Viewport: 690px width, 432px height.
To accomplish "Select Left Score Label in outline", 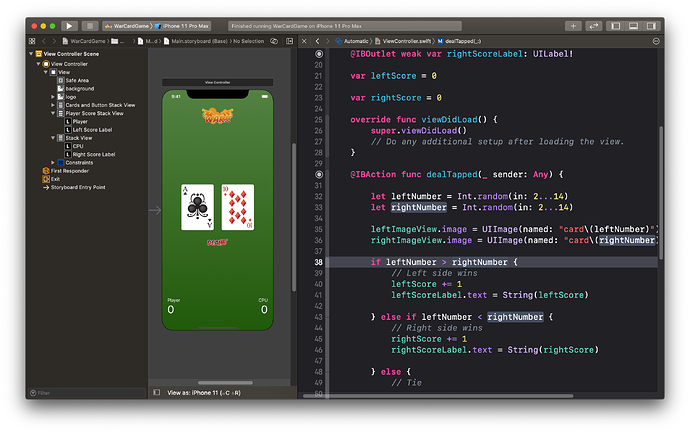I will pyautogui.click(x=91, y=129).
